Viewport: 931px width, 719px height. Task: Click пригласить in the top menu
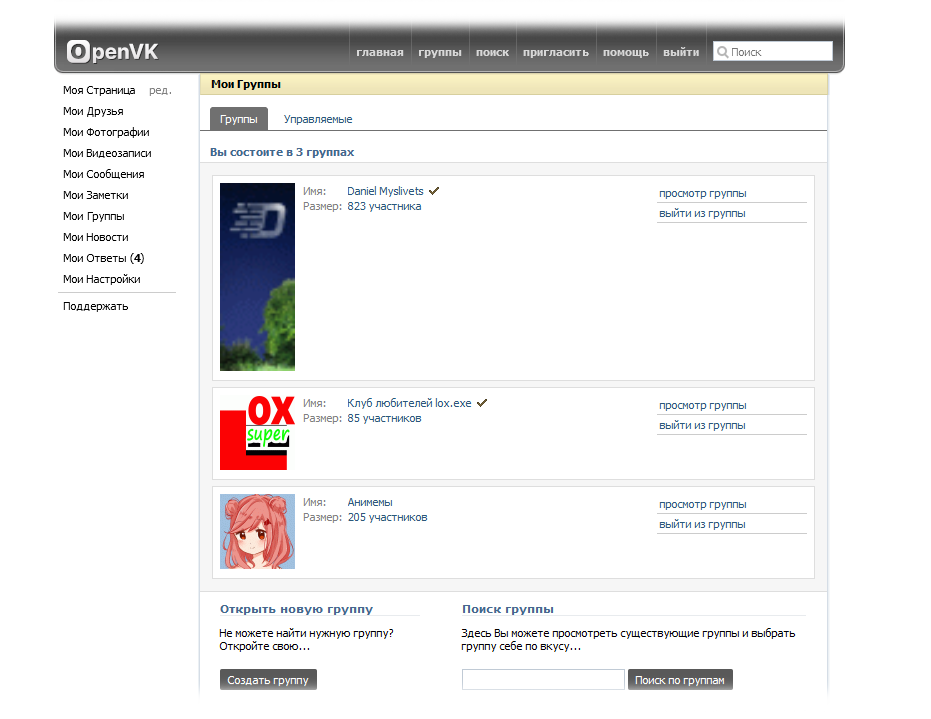click(x=556, y=52)
